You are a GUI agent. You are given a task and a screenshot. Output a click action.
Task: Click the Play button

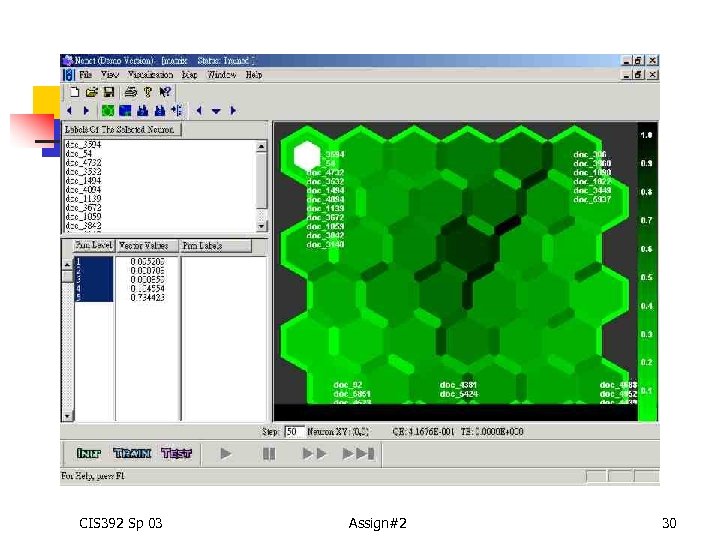click(x=225, y=454)
